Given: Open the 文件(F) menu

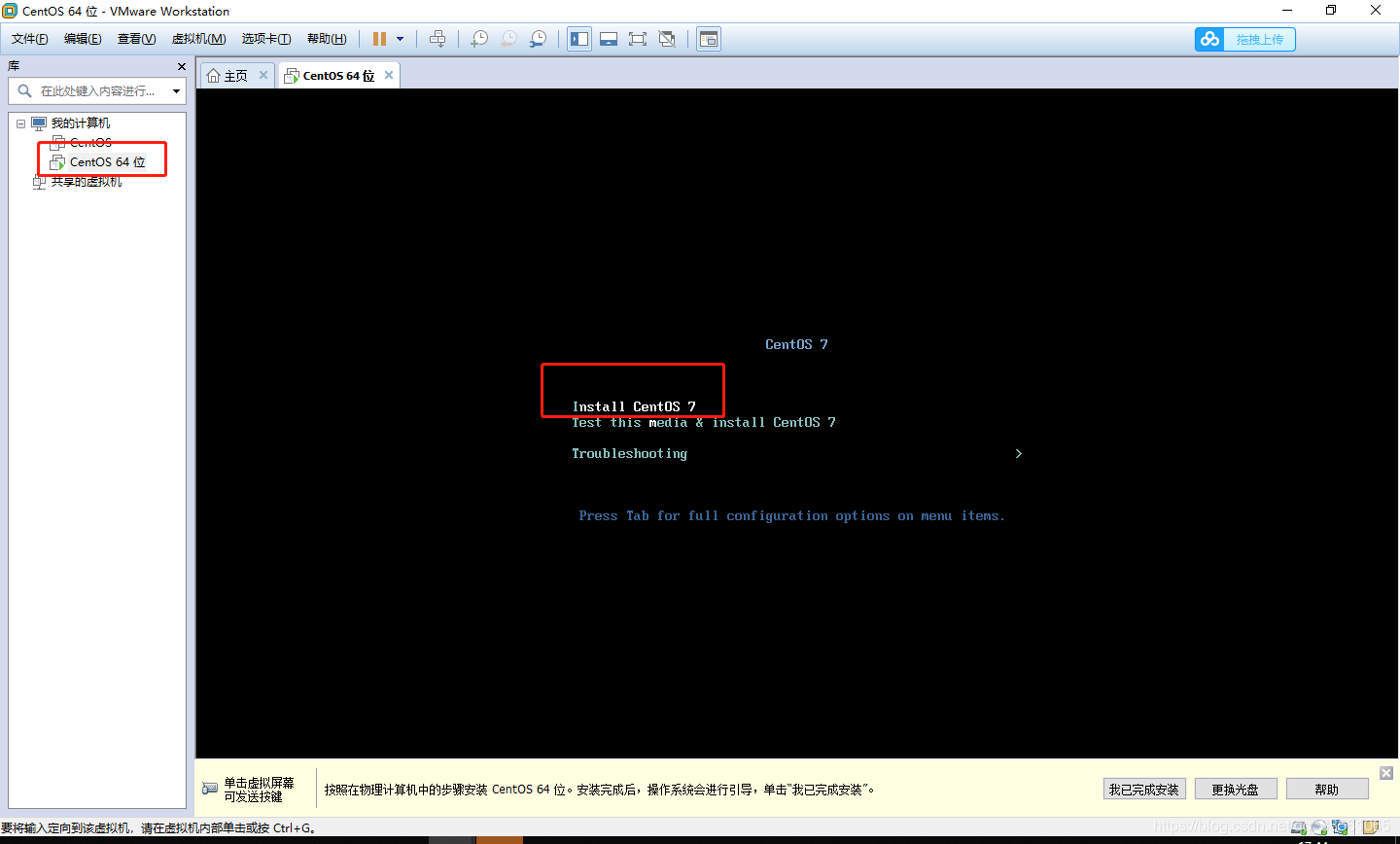Looking at the screenshot, I should tap(29, 39).
